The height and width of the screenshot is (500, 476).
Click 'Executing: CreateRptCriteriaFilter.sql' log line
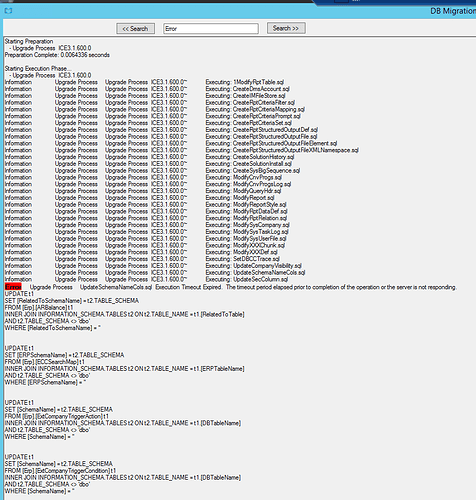point(250,102)
